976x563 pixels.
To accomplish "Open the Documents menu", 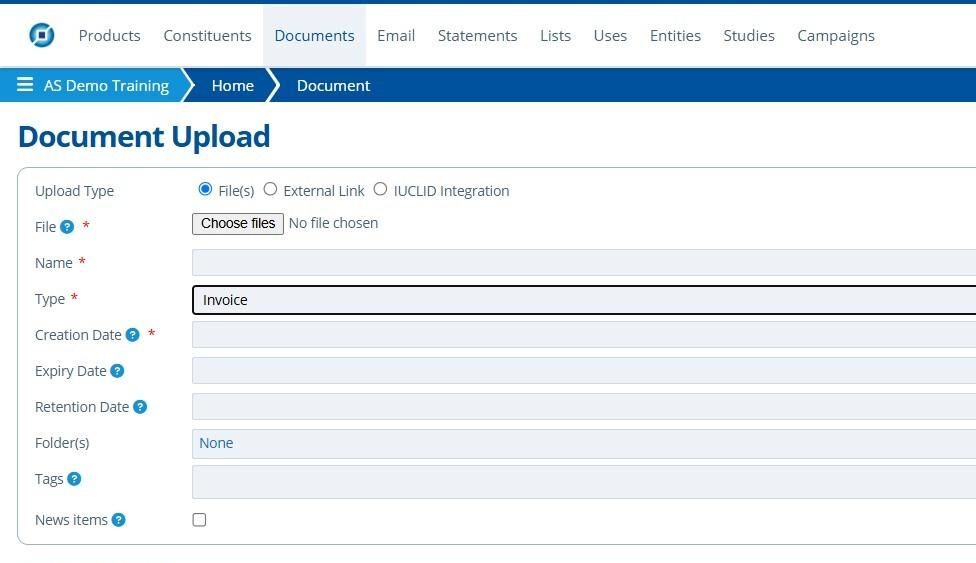I will tap(314, 35).
